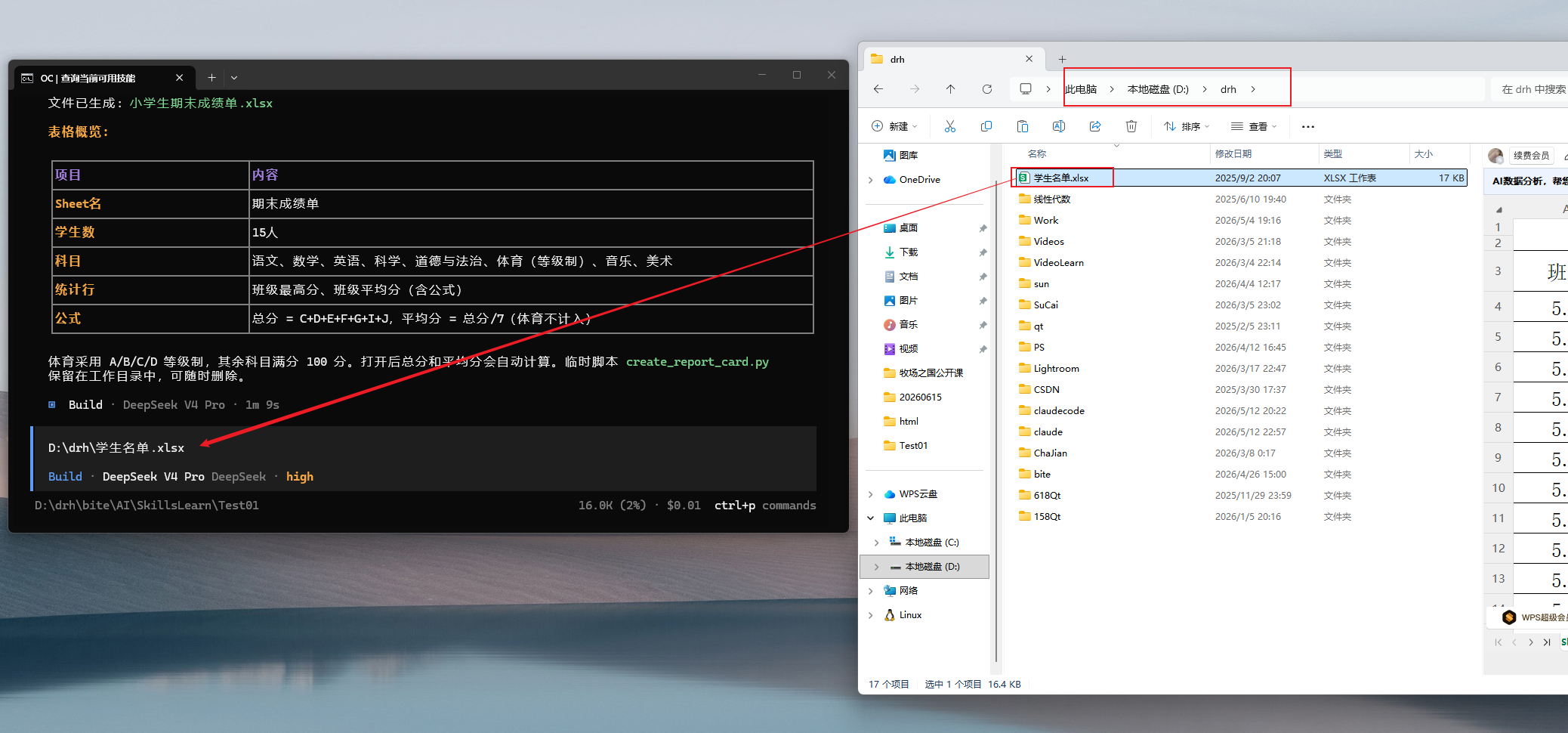Copy the selected file using the toolbar icon
The image size is (1568, 733).
(986, 126)
